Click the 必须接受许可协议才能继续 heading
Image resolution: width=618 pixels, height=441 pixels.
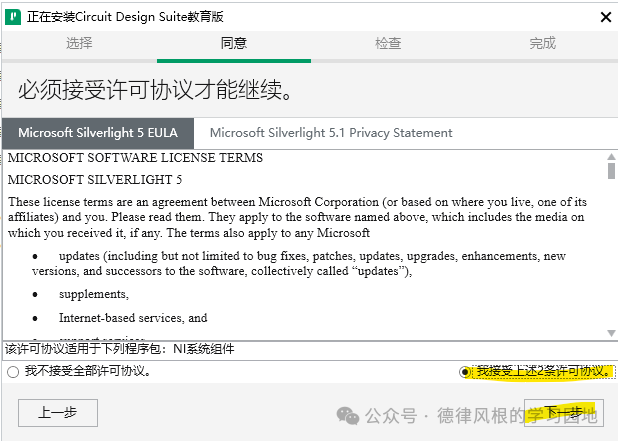[155, 90]
